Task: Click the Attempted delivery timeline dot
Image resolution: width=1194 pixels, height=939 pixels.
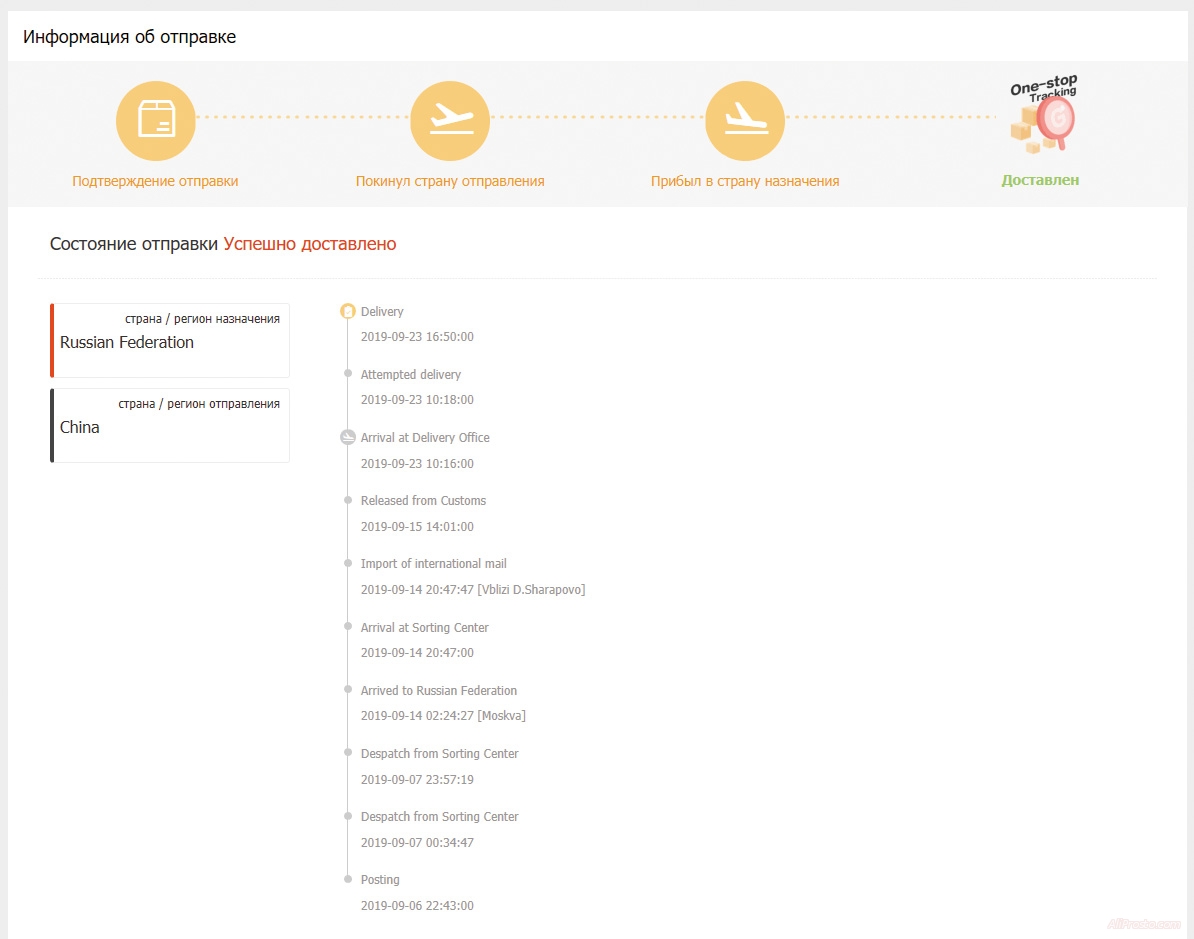Action: pyautogui.click(x=348, y=374)
